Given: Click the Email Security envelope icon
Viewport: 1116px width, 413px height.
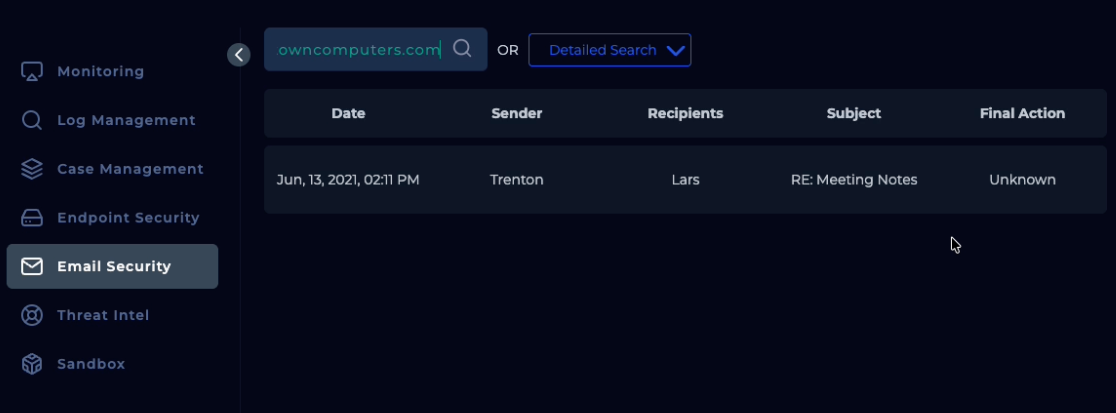Looking at the screenshot, I should click(32, 267).
